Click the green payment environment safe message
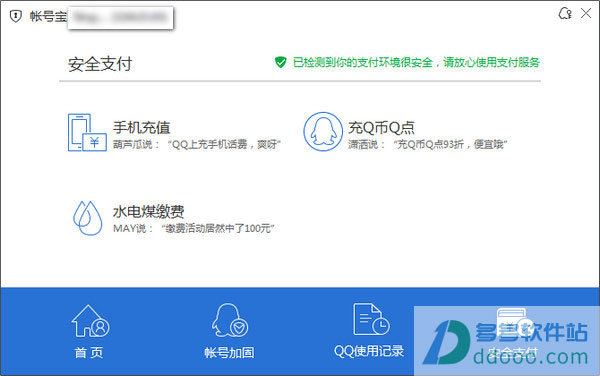Screen dimensions: 600x376 click(416, 62)
